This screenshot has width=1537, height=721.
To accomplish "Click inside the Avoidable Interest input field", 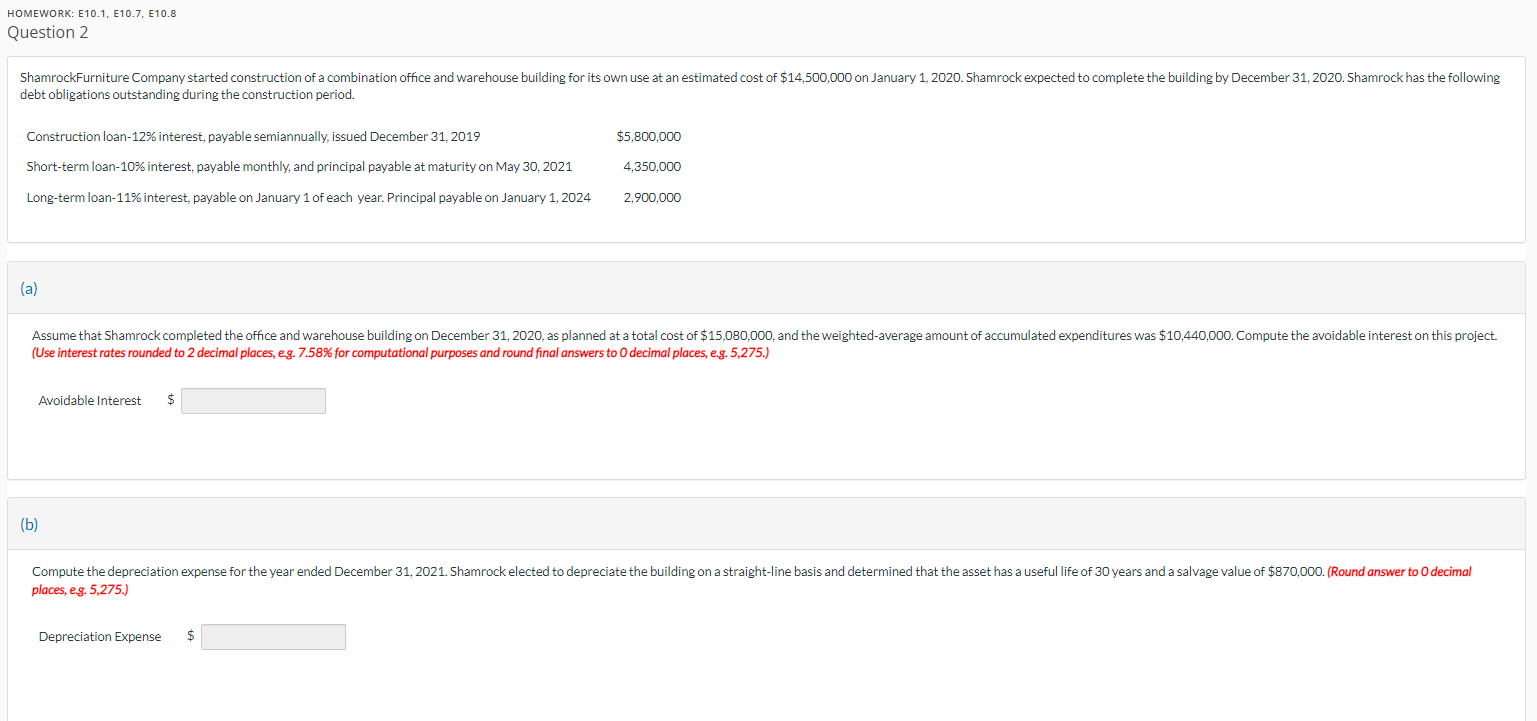I will 253,400.
